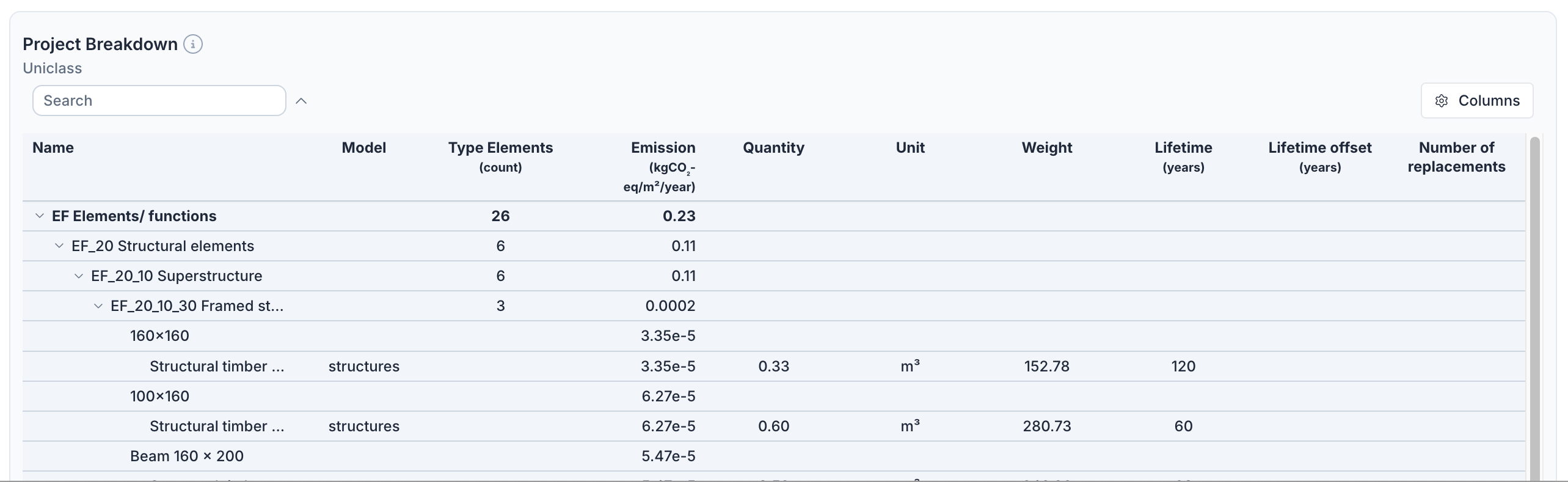1568x482 pixels.
Task: Click the Name column header
Action: coord(53,148)
